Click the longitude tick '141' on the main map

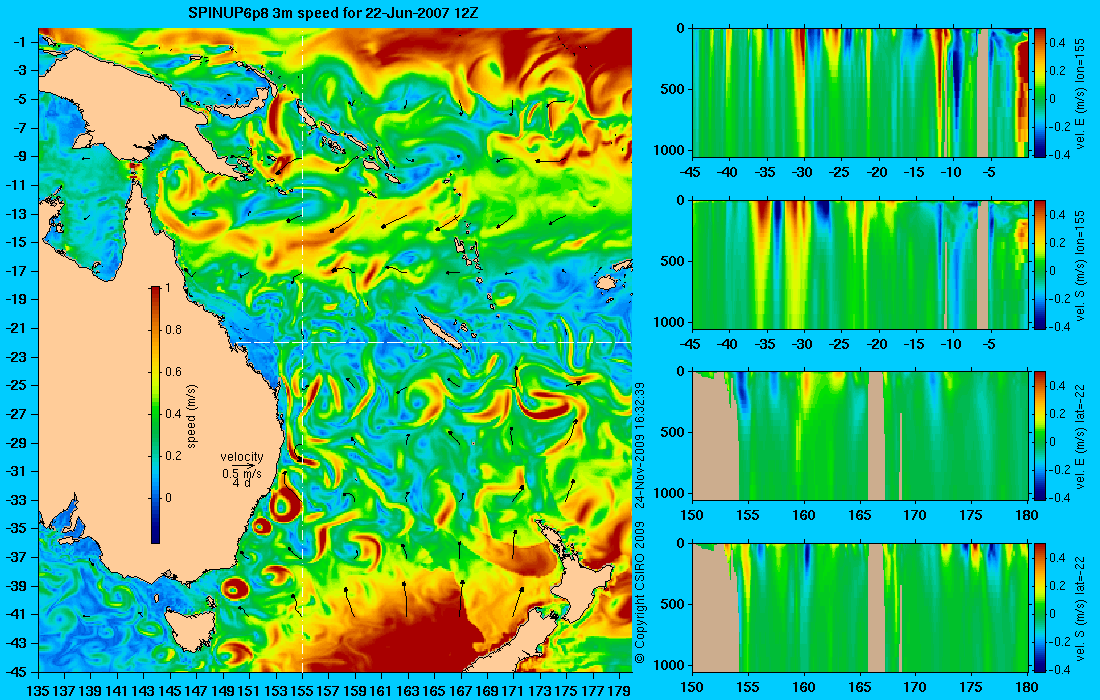click(117, 690)
